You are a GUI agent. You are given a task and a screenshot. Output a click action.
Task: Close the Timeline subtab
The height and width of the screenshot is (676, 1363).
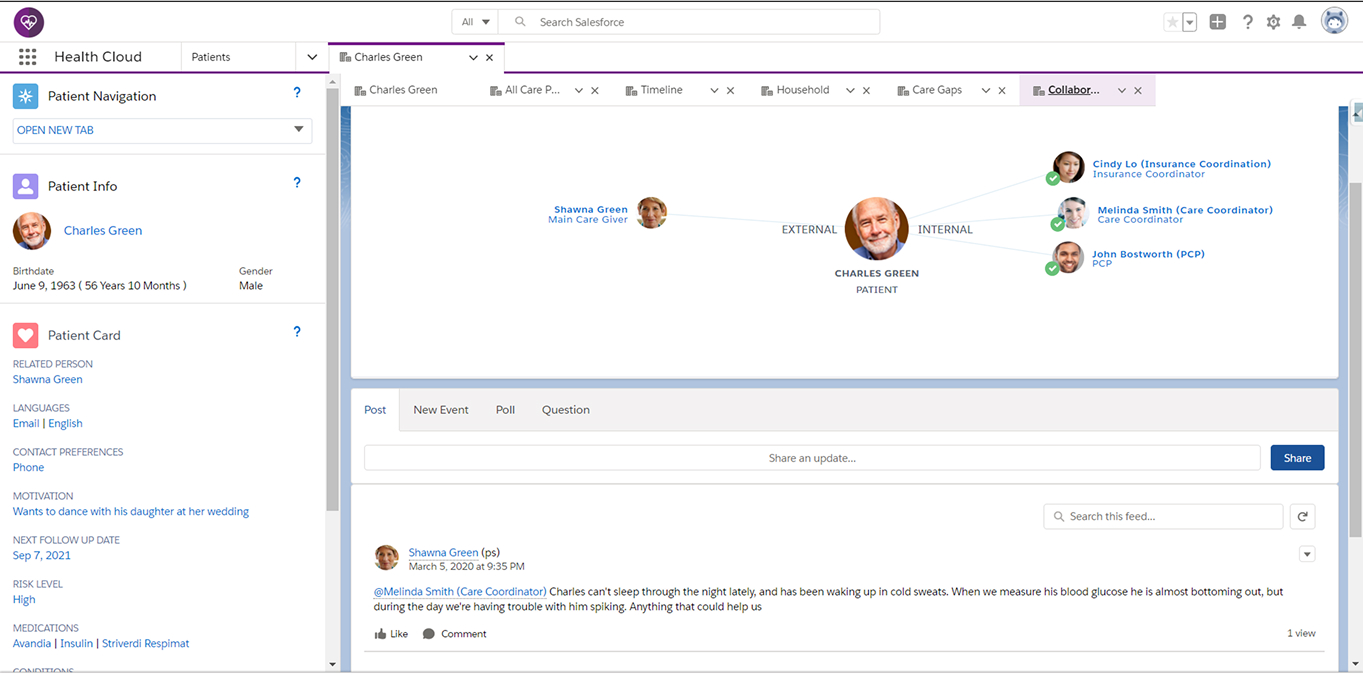click(731, 90)
